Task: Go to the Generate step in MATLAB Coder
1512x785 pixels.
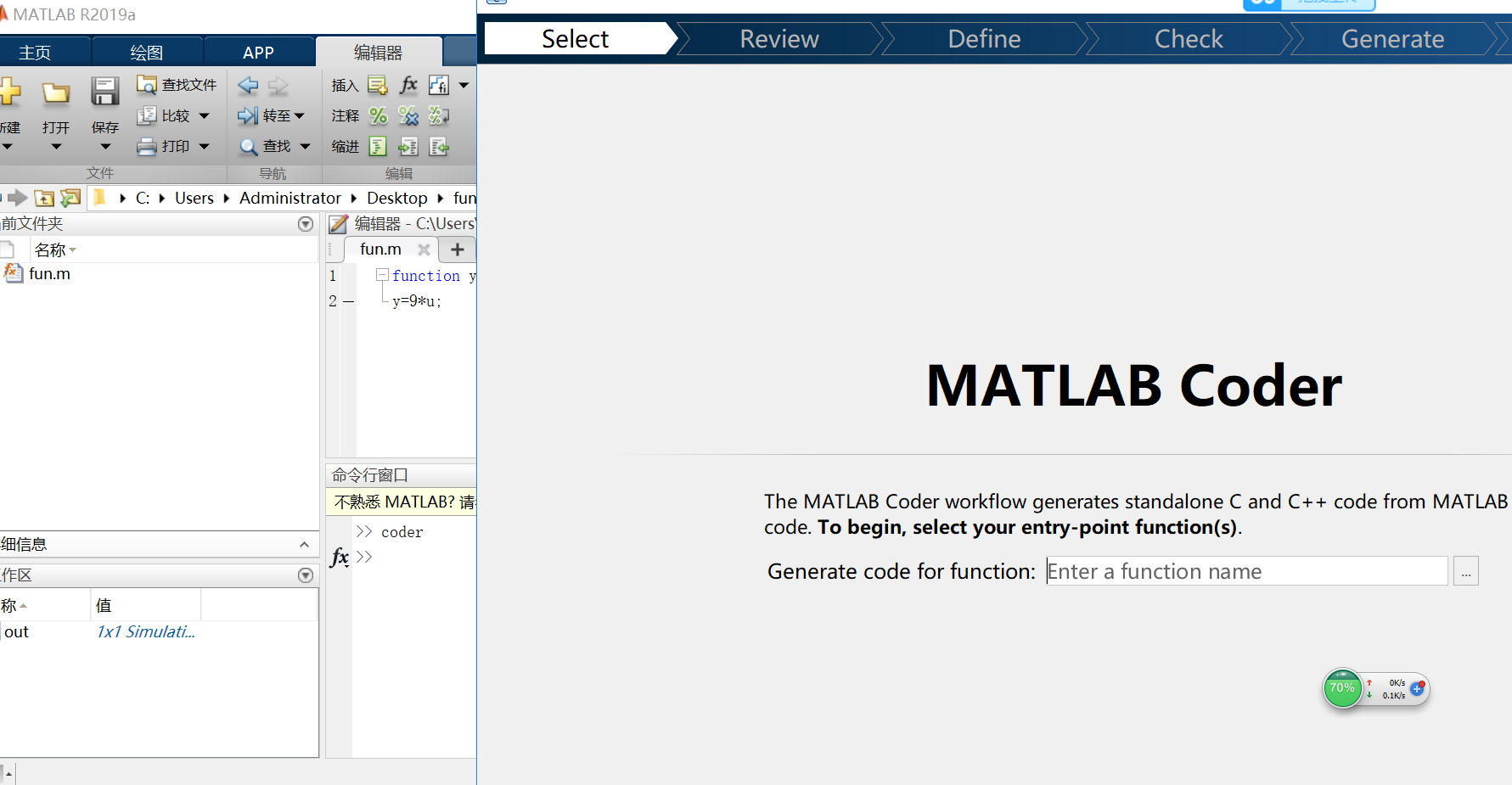Action: pyautogui.click(x=1392, y=39)
